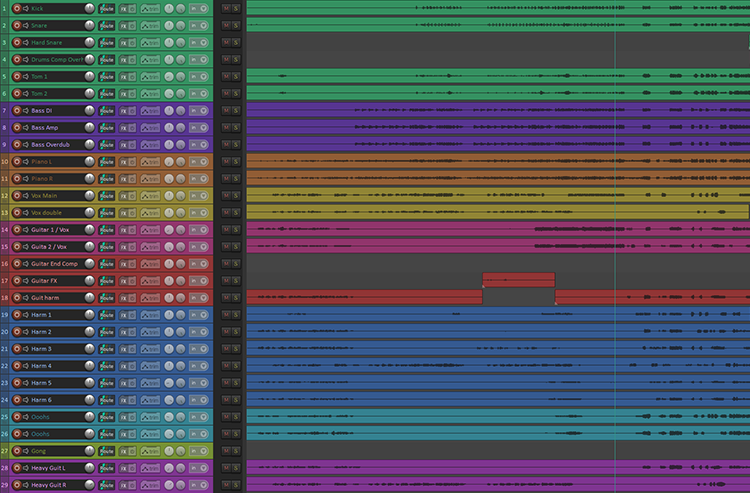Image resolution: width=750 pixels, height=493 pixels.
Task: Mute the Bass Overdub track
Action: point(226,144)
